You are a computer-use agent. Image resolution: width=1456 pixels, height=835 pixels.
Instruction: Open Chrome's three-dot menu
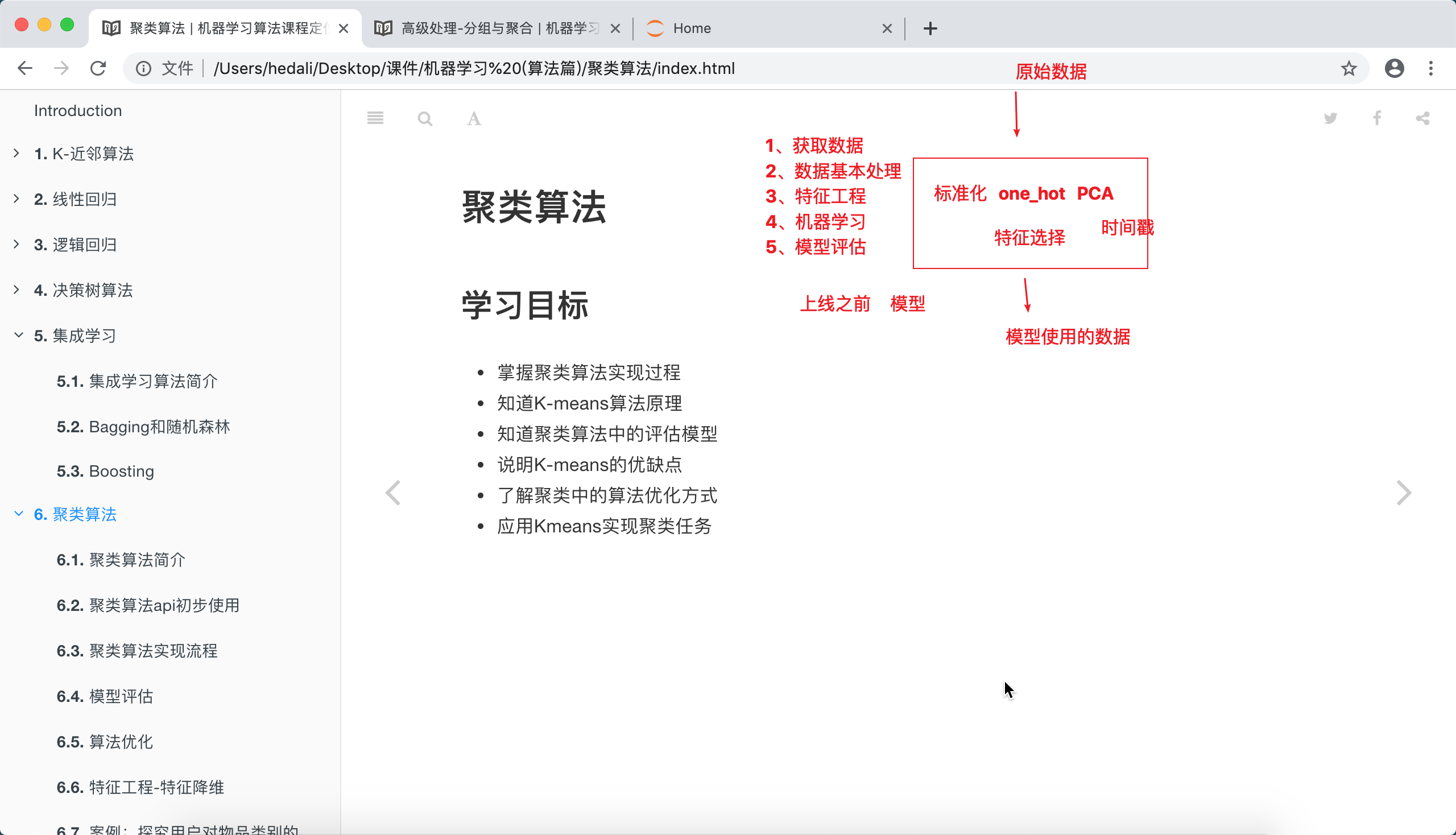click(x=1431, y=68)
